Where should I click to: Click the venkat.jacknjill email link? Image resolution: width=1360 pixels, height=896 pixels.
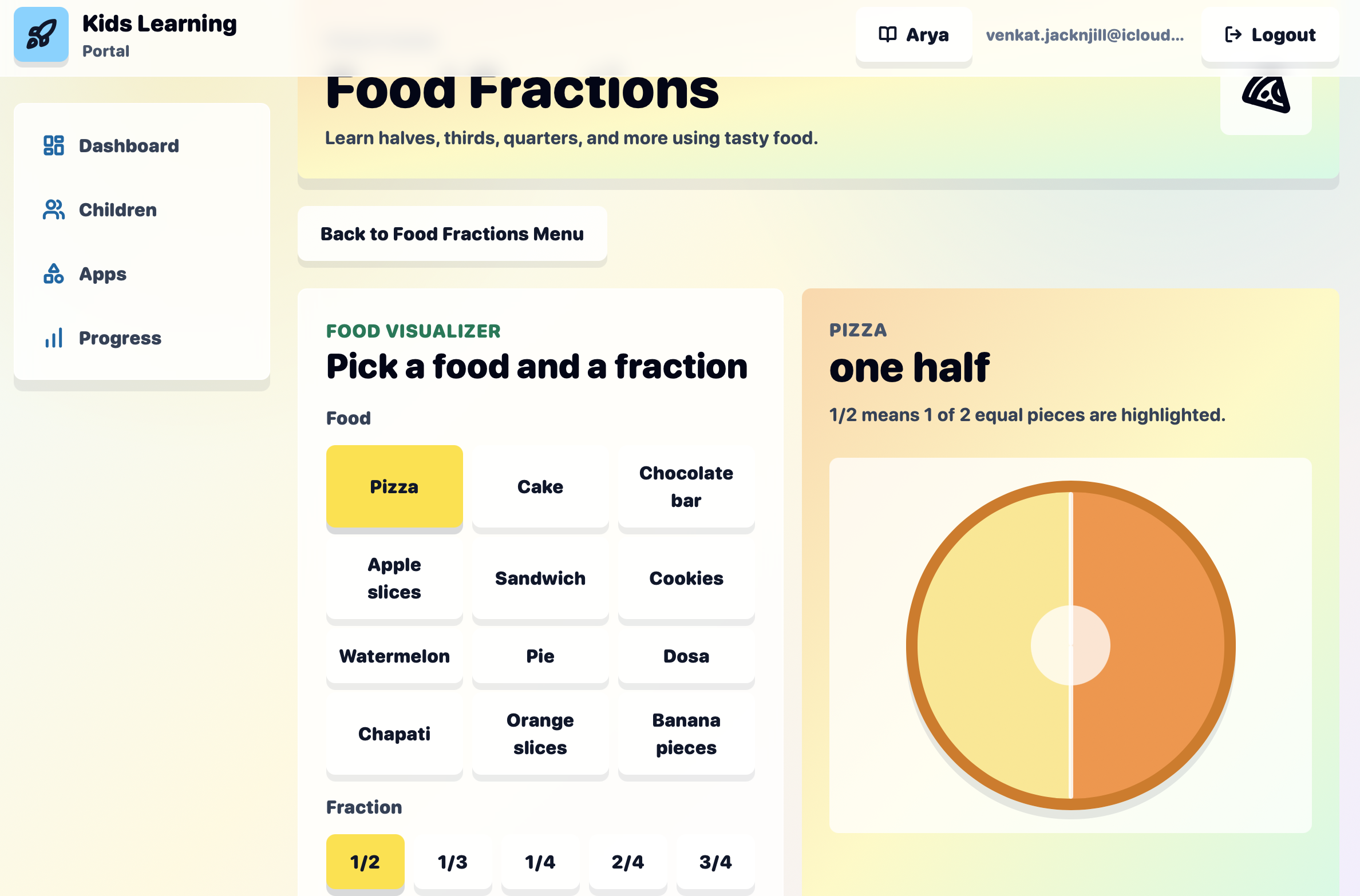pos(1085,35)
